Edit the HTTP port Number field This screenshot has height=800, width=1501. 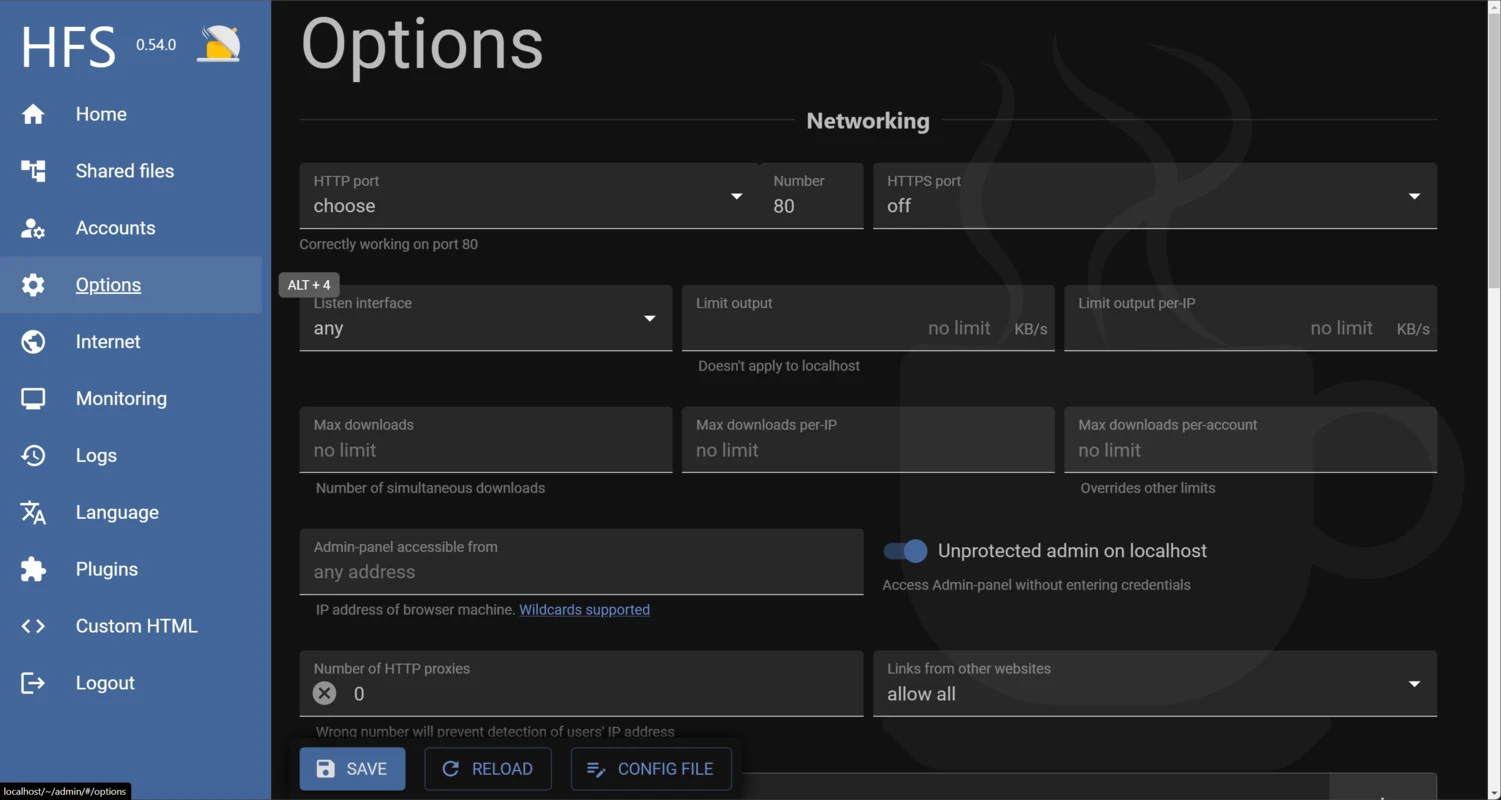[x=811, y=196]
